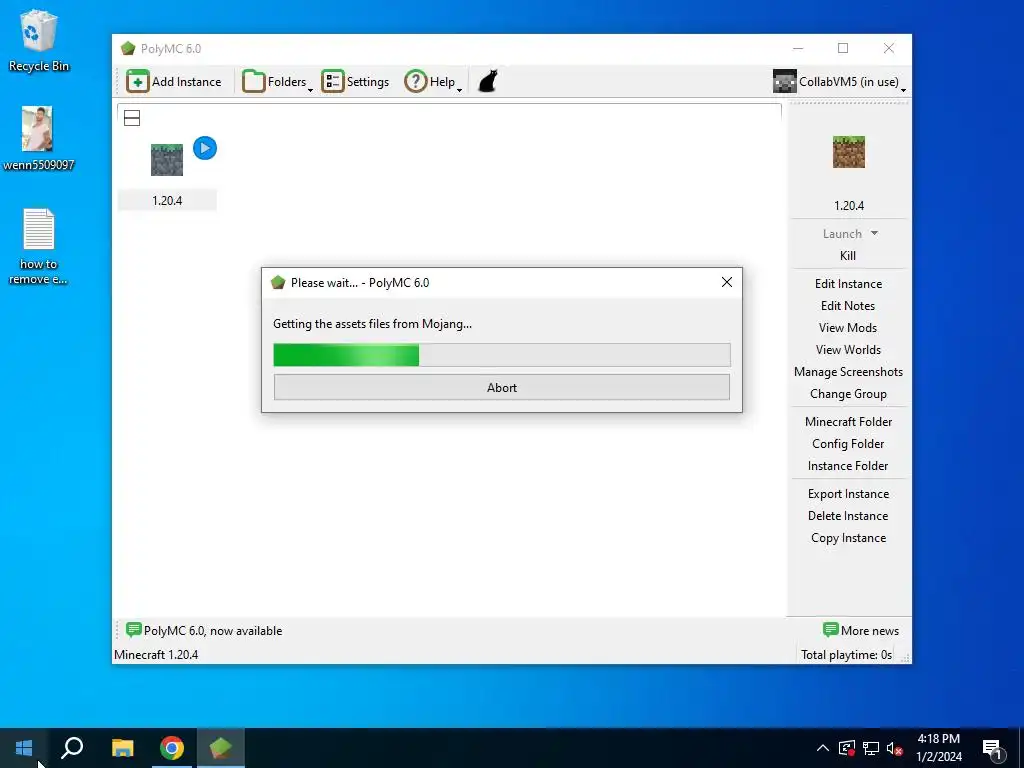The width and height of the screenshot is (1024, 768).
Task: Open the PolyMC 6.0 now available news
Action: click(x=204, y=631)
